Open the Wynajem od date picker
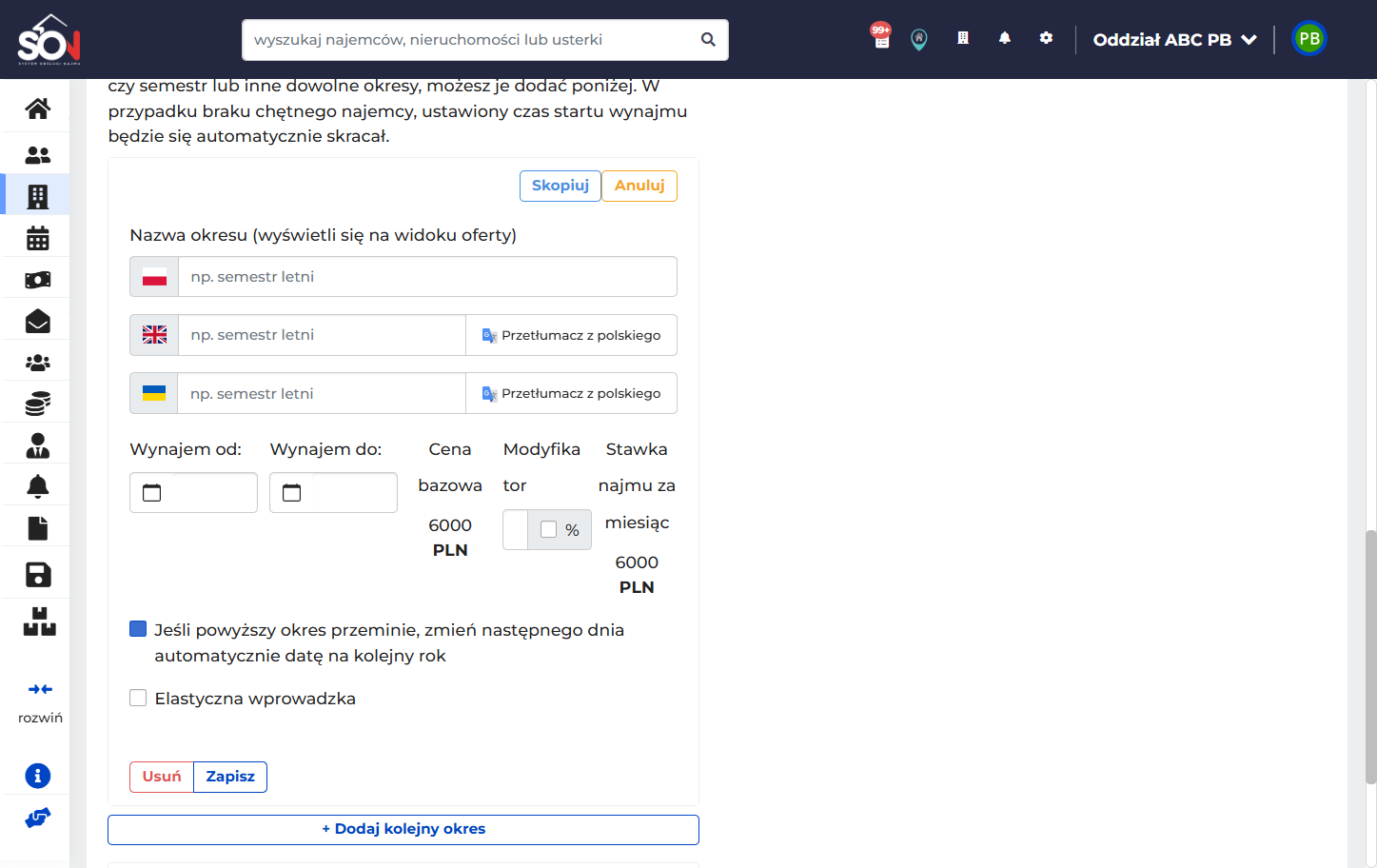The image size is (1377, 868). 193,493
